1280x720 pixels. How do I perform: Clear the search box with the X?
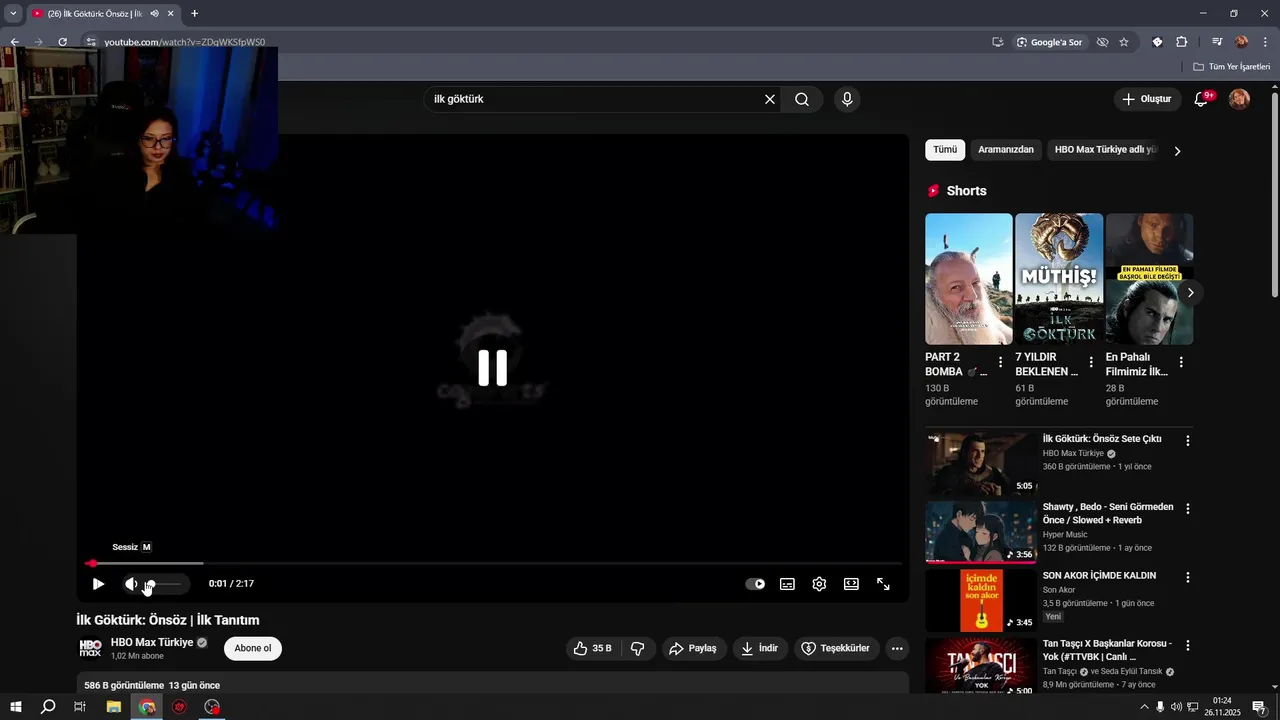[770, 99]
